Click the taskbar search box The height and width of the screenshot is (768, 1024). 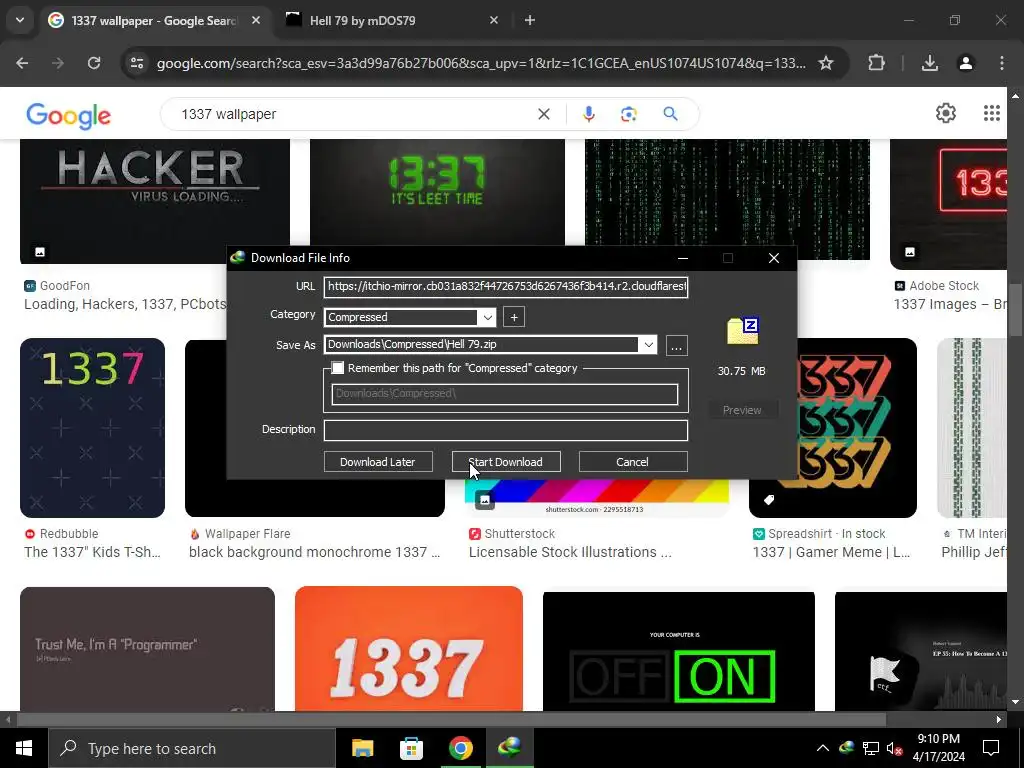[192, 748]
